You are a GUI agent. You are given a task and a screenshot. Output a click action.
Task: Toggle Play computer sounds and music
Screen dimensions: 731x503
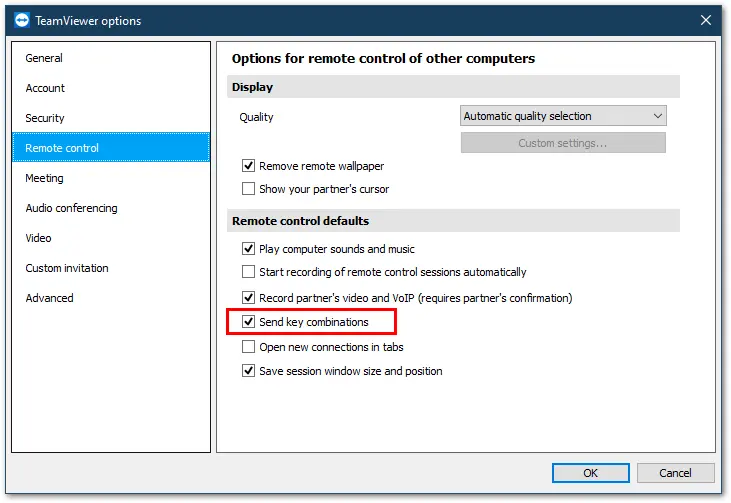coord(248,248)
